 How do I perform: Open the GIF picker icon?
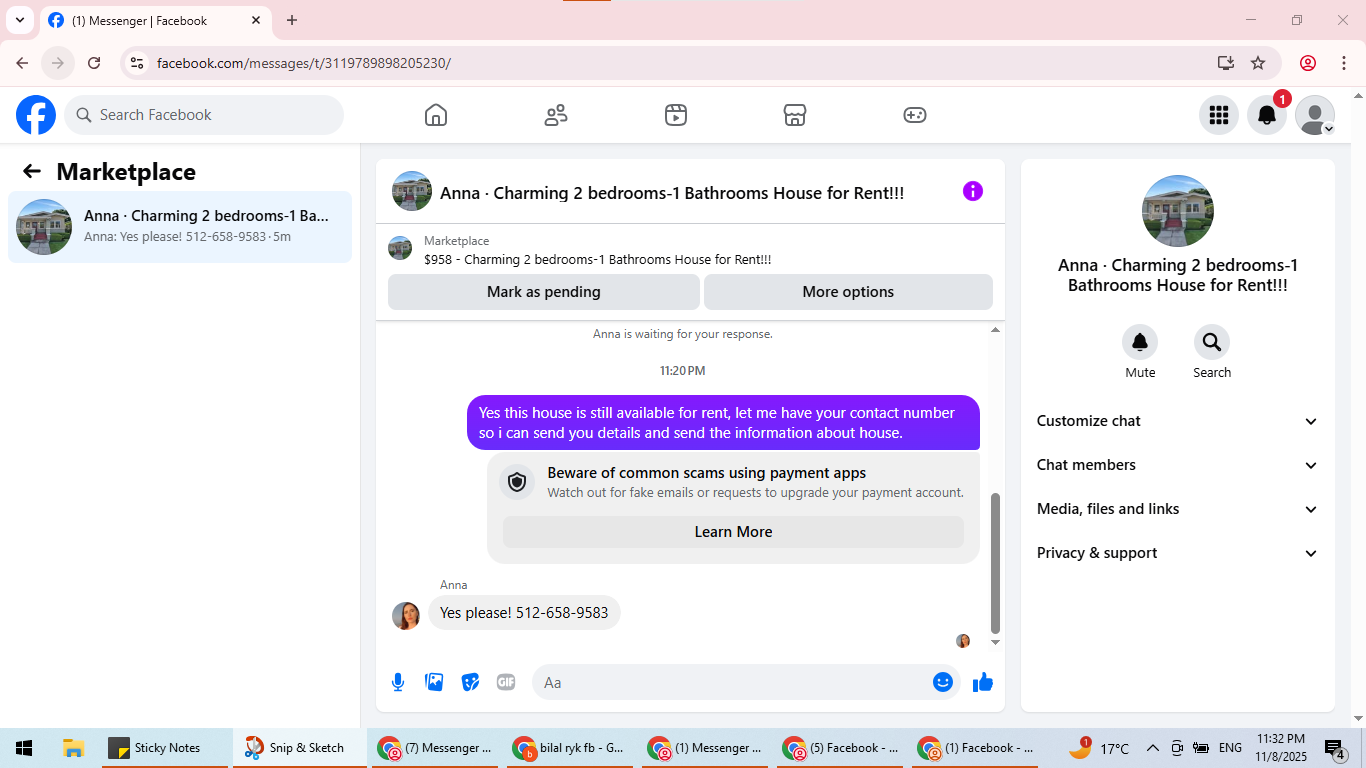click(x=506, y=682)
